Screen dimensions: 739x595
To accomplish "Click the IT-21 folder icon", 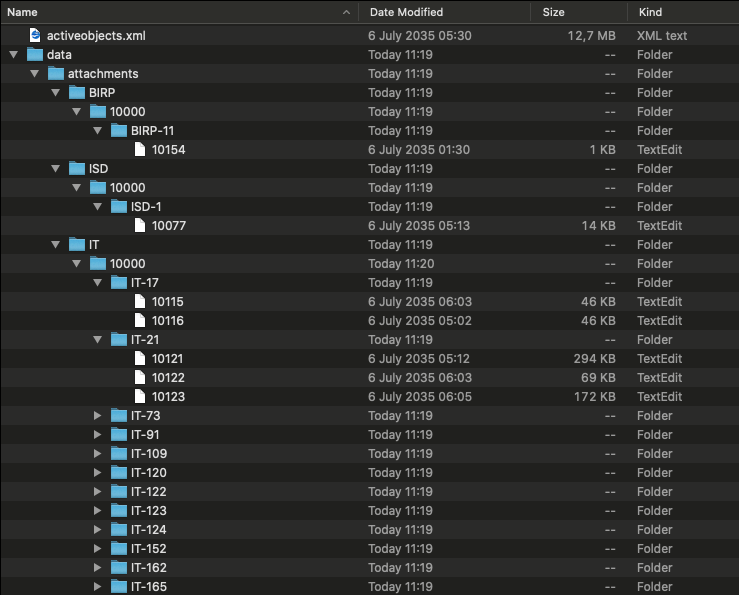I will (x=119, y=339).
